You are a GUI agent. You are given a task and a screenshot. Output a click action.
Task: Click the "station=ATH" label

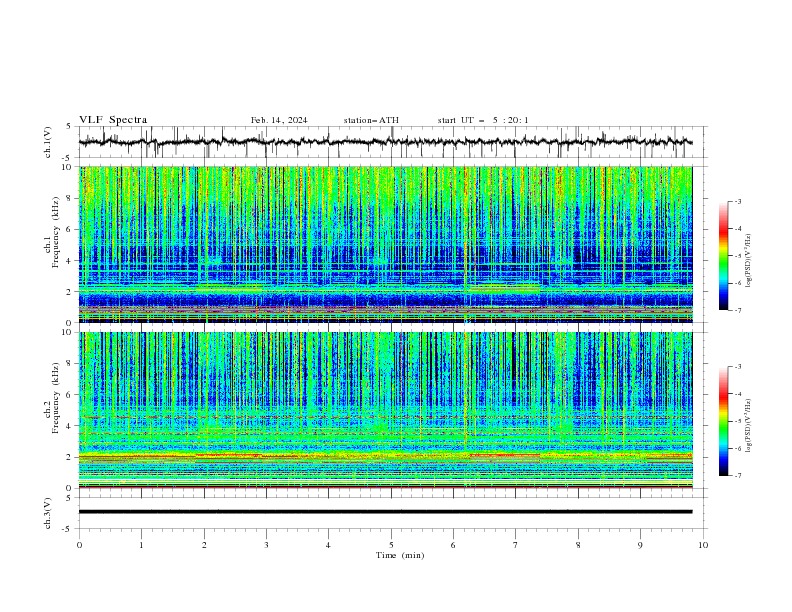[x=371, y=120]
